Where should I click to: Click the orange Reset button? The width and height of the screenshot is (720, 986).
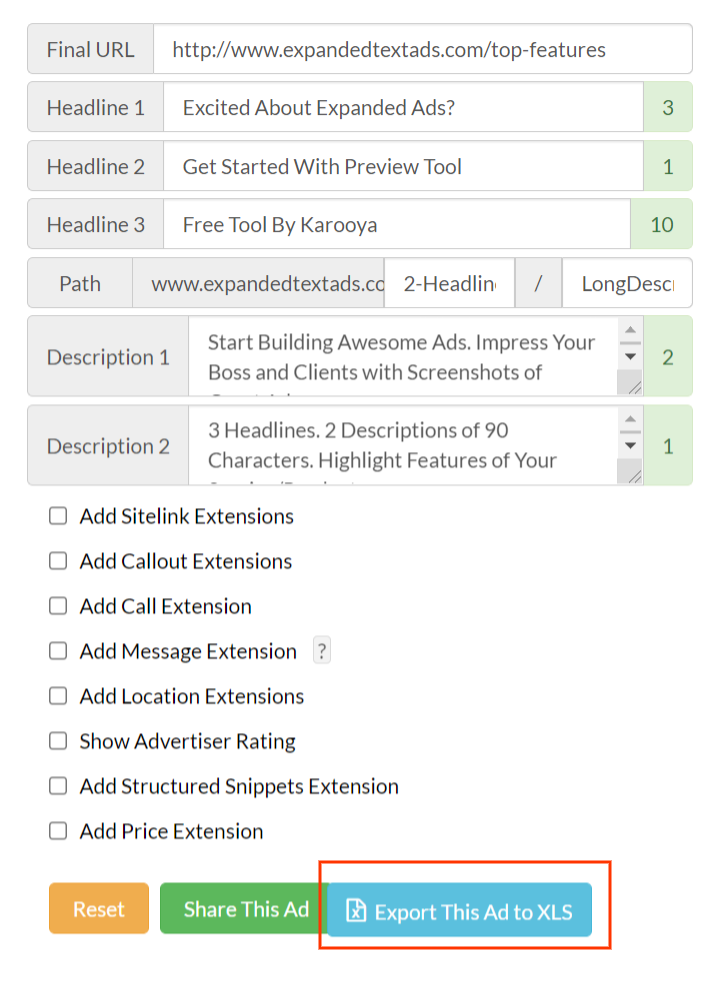tap(99, 908)
